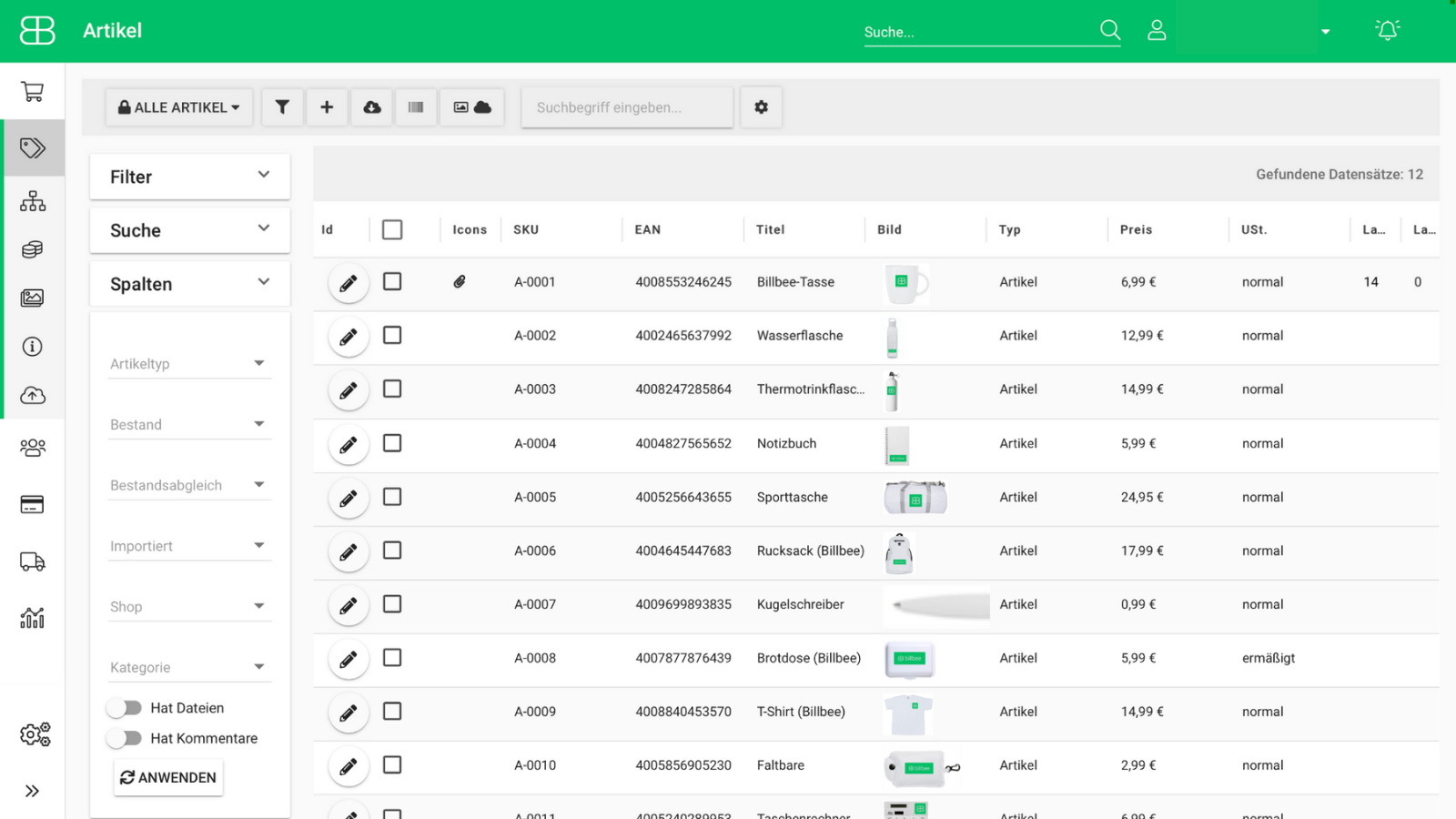Enable the Hat Dateien toggle
The width and height of the screenshot is (1456, 819).
click(124, 708)
